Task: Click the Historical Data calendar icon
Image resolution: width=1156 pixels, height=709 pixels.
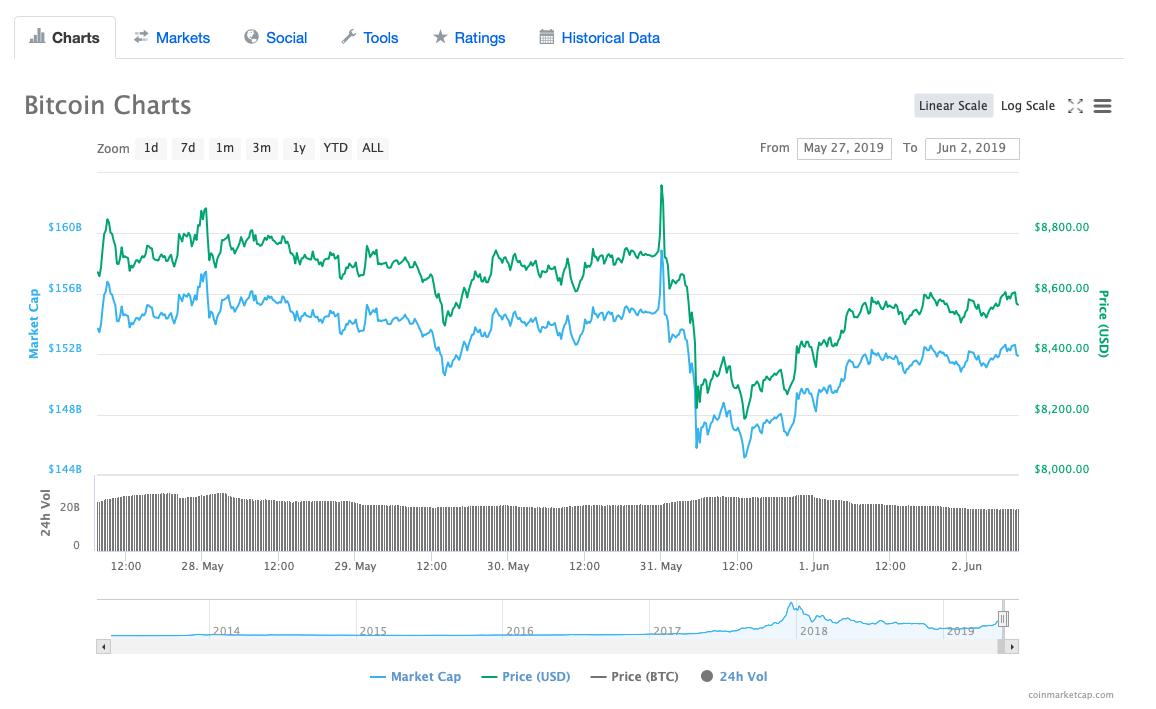Action: tap(547, 37)
